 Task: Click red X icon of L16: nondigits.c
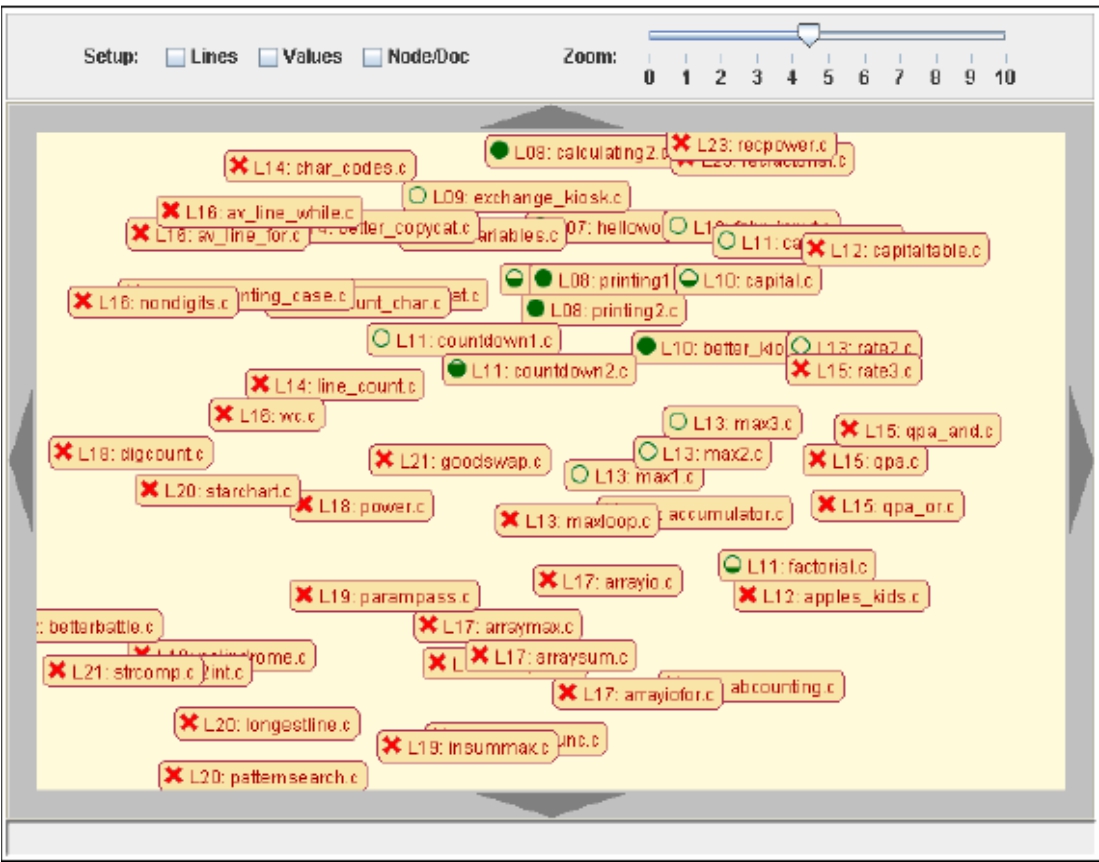pyautogui.click(x=83, y=301)
